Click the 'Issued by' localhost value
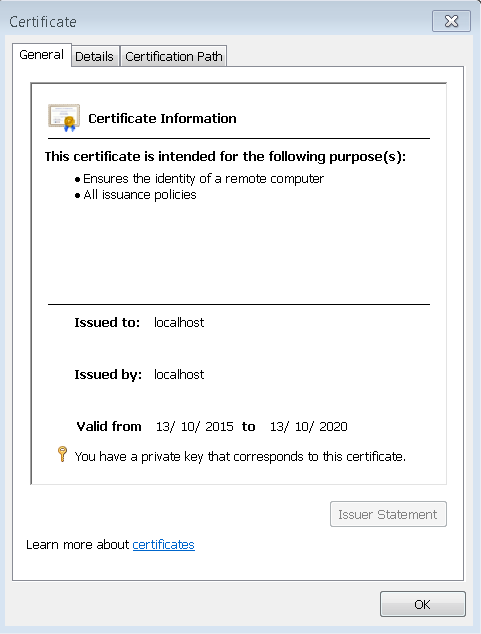The height and width of the screenshot is (634, 481). coord(179,374)
